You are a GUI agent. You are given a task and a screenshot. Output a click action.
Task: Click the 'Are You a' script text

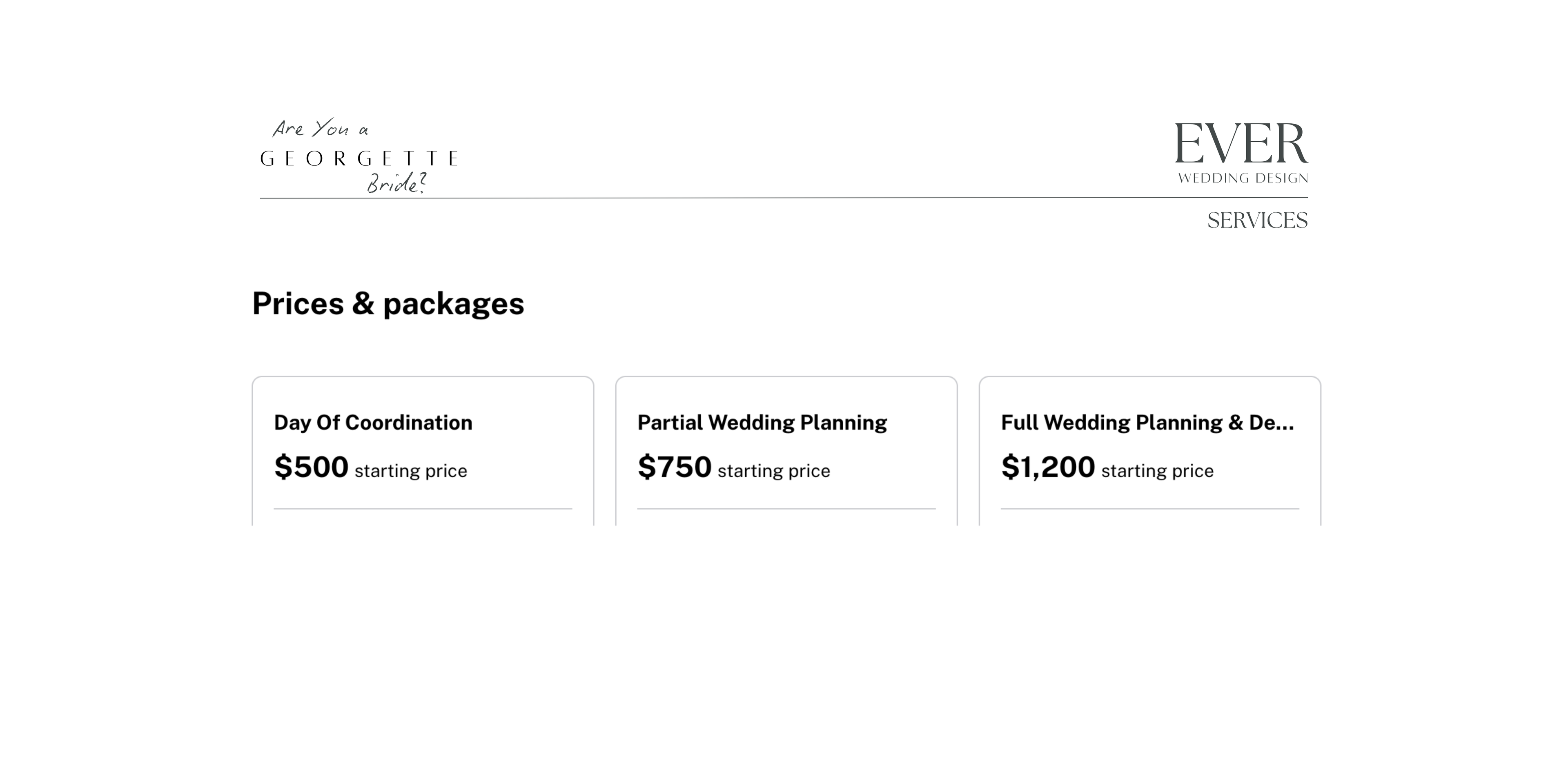[x=320, y=129]
